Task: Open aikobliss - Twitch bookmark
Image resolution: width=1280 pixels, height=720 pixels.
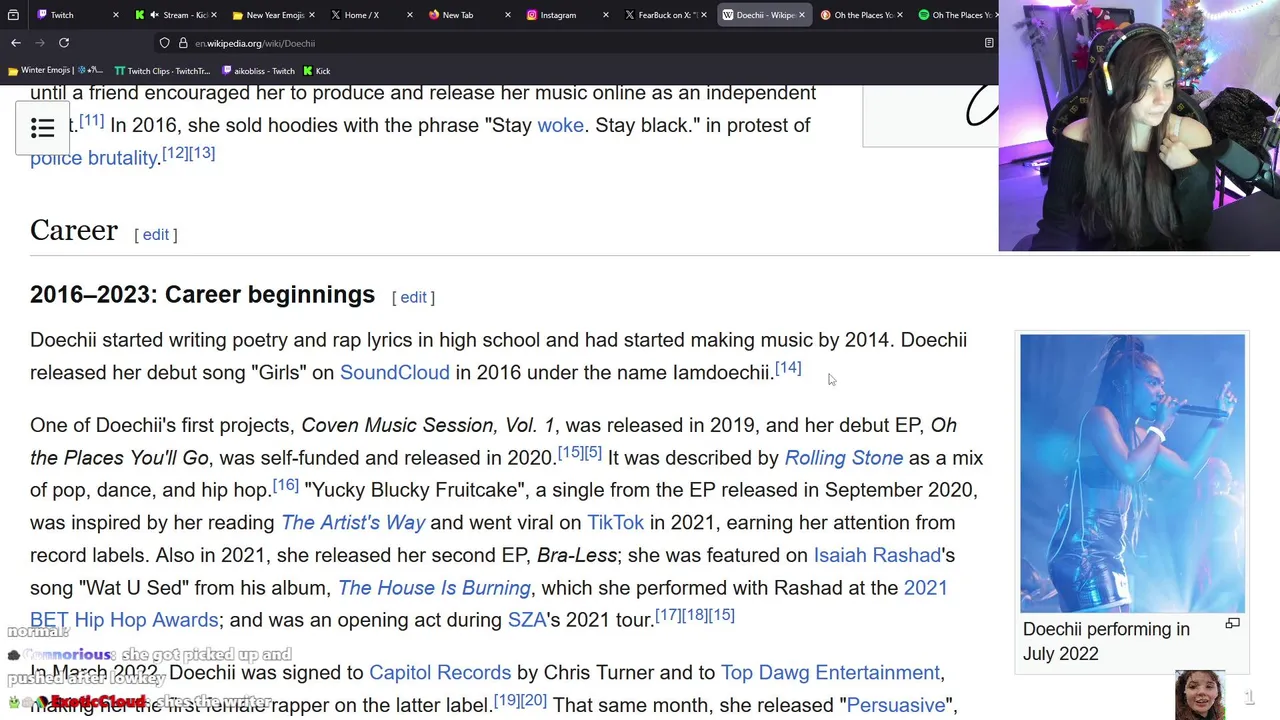Action: 258,71
